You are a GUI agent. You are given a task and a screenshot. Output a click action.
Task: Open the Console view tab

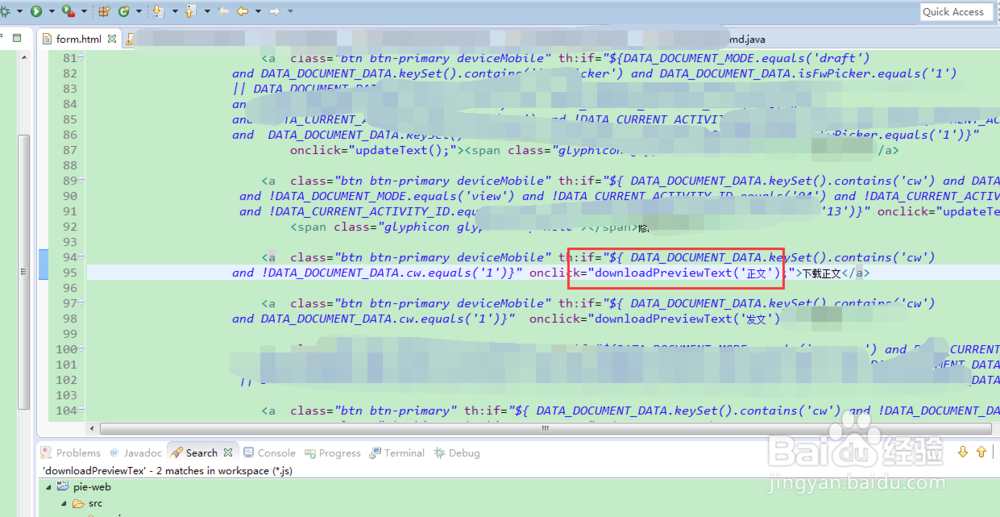tap(269, 453)
